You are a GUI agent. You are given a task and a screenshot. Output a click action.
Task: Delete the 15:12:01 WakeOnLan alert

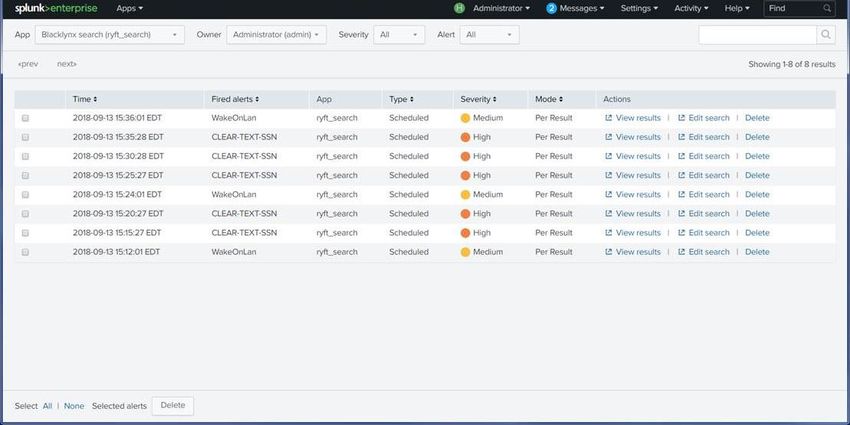click(x=757, y=252)
